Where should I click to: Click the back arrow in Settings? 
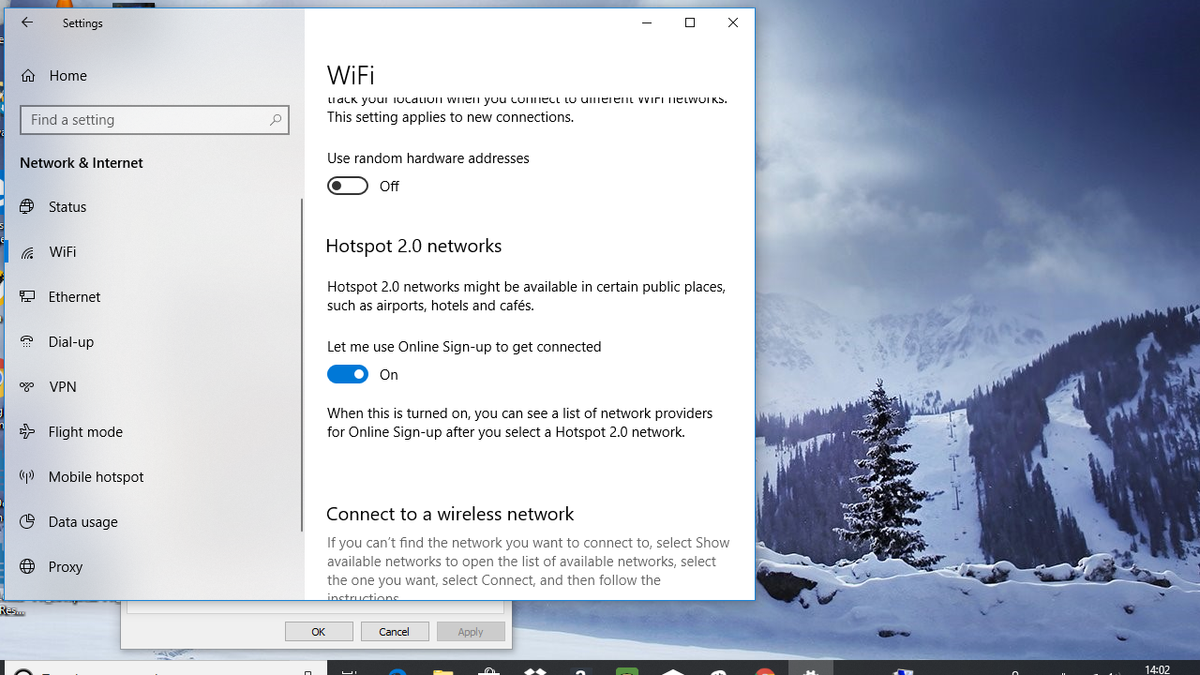click(x=27, y=22)
